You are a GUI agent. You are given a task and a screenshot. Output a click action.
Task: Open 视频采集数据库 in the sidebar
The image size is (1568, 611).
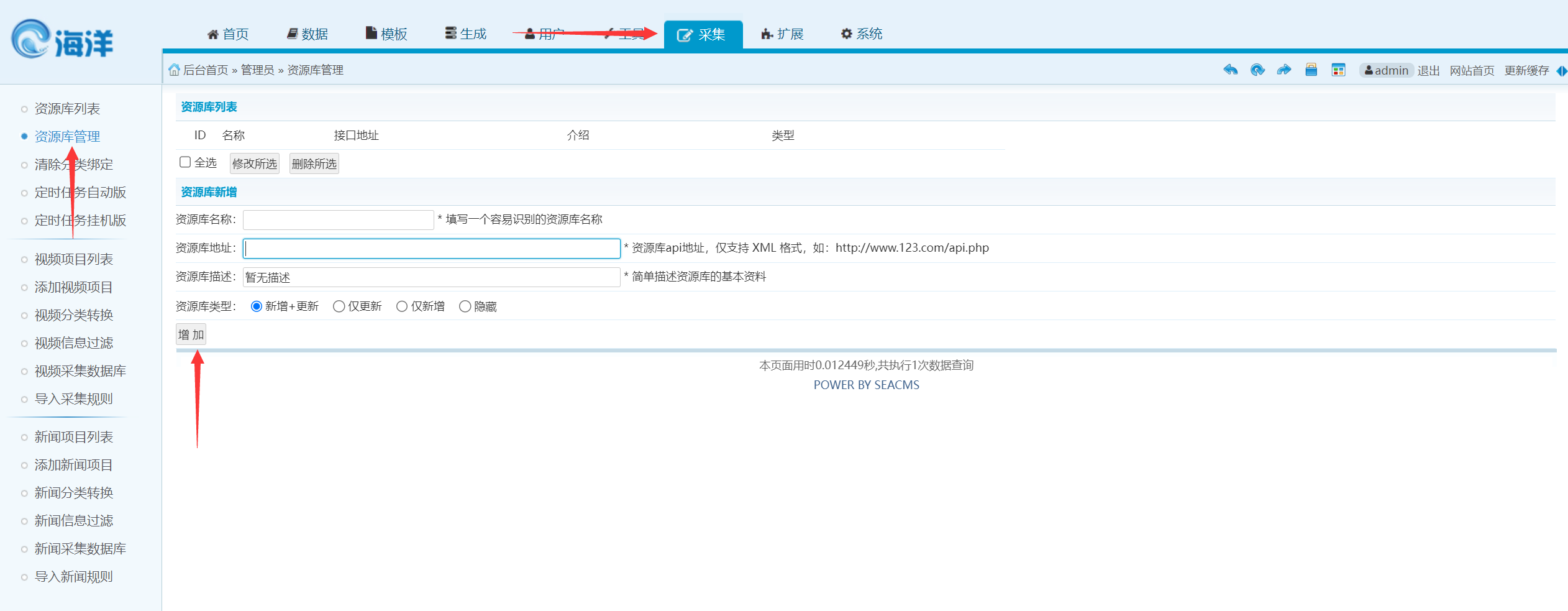[x=80, y=371]
